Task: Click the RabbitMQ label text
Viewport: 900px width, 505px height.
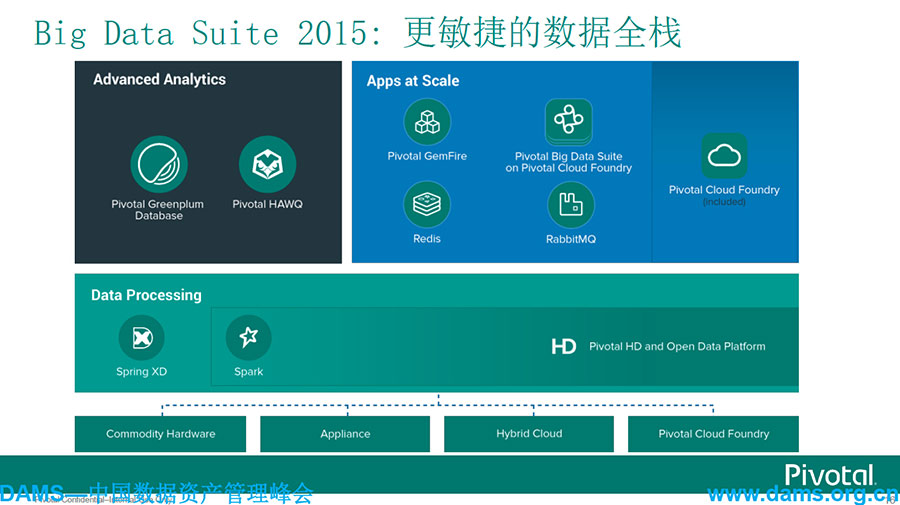Action: pos(571,239)
